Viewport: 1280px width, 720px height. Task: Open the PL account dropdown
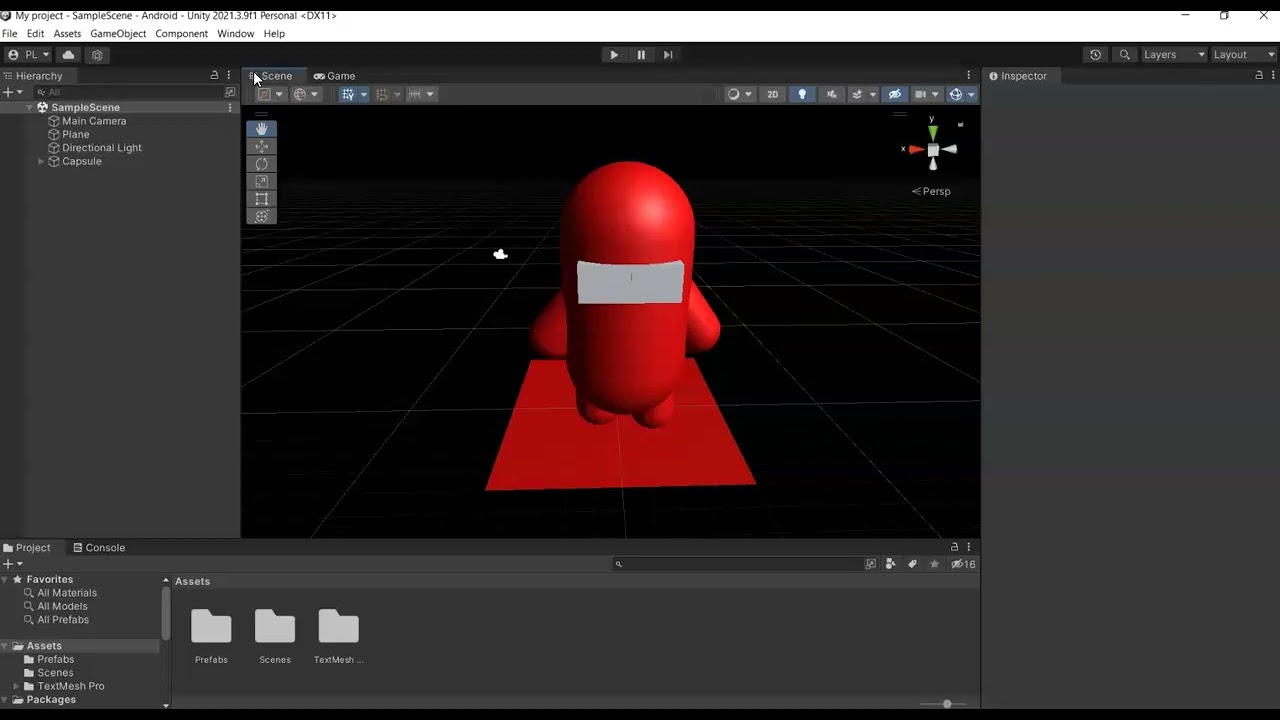[29, 55]
